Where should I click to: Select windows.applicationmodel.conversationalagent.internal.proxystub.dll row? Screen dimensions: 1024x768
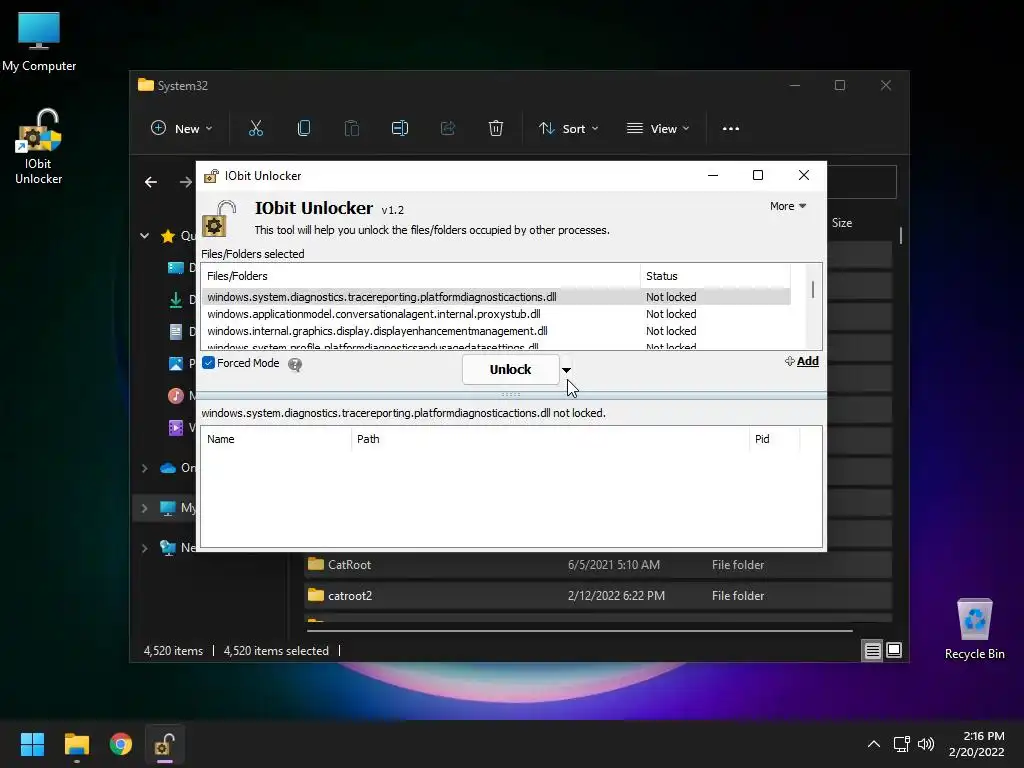[x=496, y=314]
